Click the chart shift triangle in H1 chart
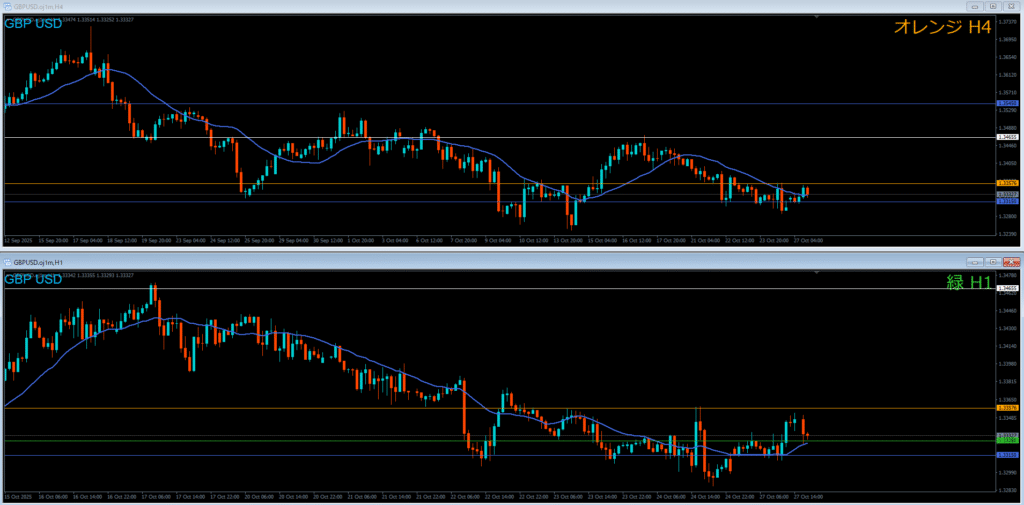Image resolution: width=1024 pixels, height=505 pixels. 817,273
